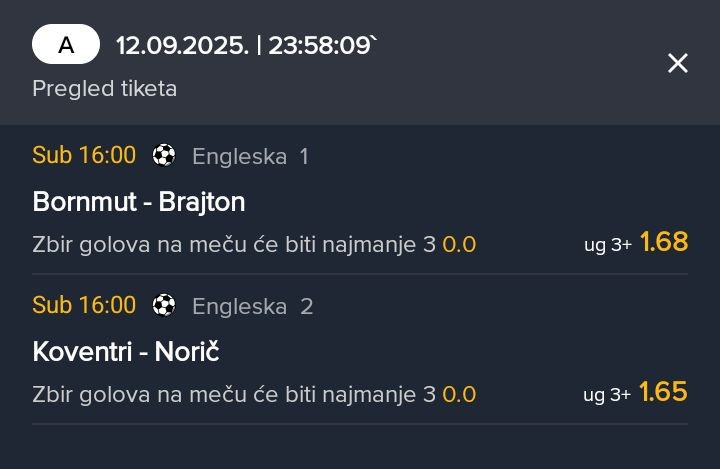Viewport: 720px width, 469px height.
Task: Click the ug 3+ label beside 1.68
Action: click(x=608, y=245)
